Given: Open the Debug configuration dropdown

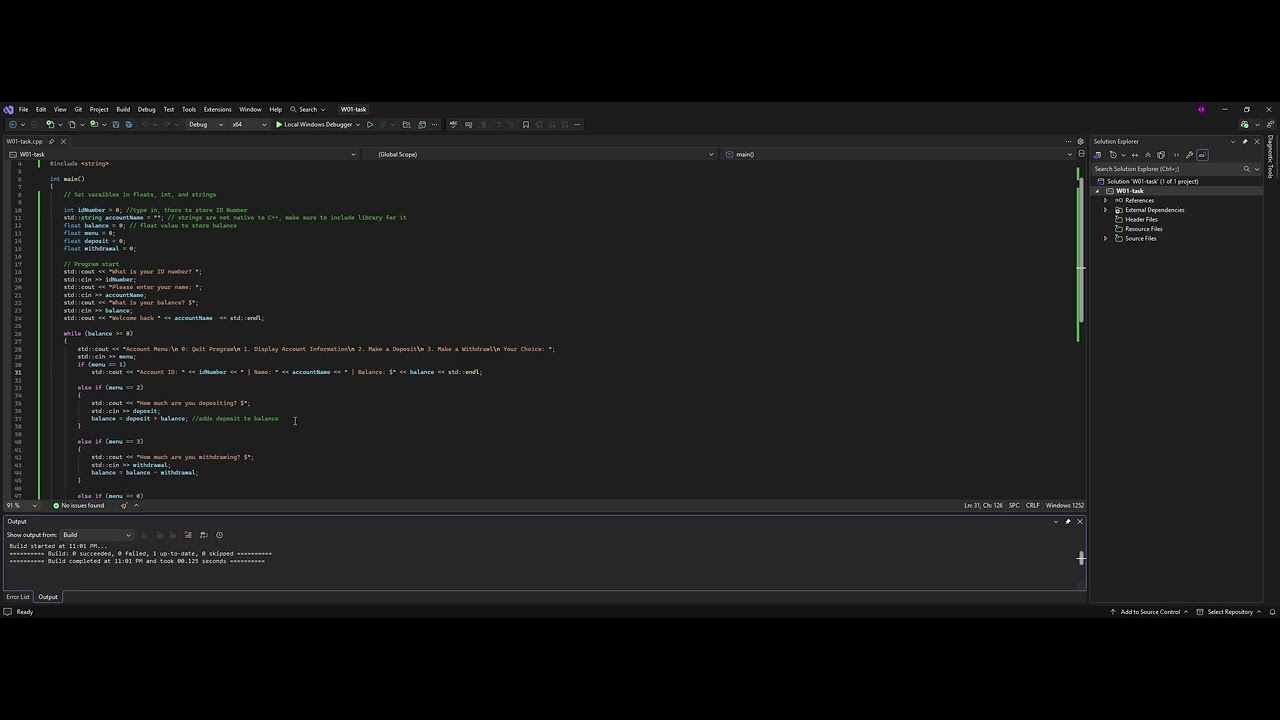Looking at the screenshot, I should (x=205, y=124).
